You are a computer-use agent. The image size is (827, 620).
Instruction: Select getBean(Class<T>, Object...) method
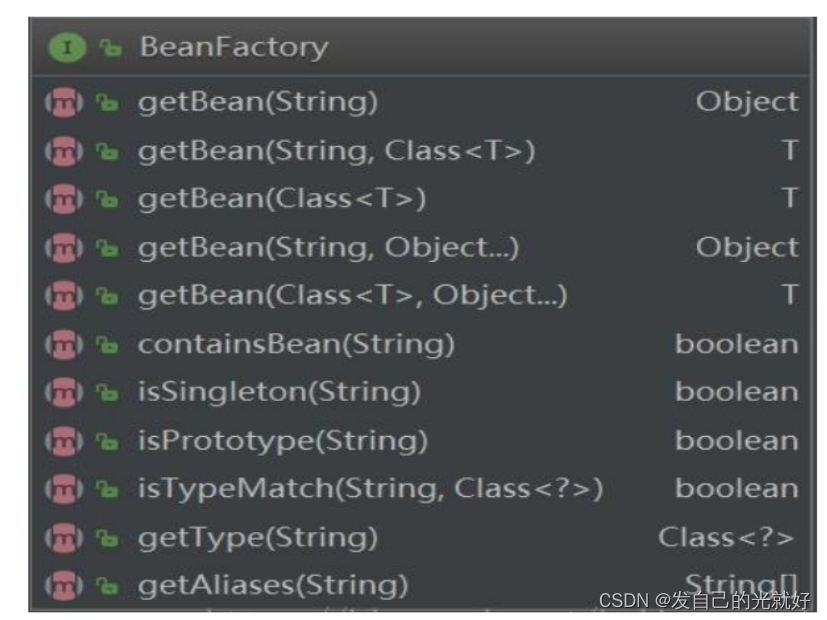tap(420, 296)
